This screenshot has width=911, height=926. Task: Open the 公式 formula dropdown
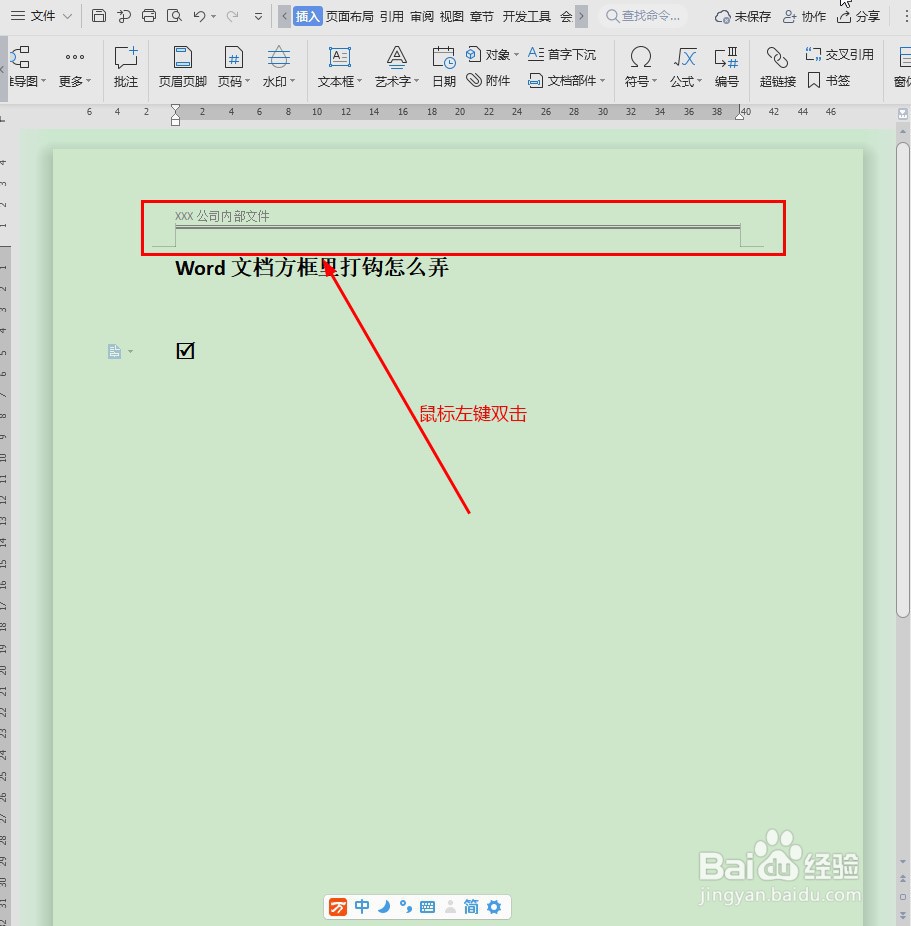pyautogui.click(x=685, y=67)
